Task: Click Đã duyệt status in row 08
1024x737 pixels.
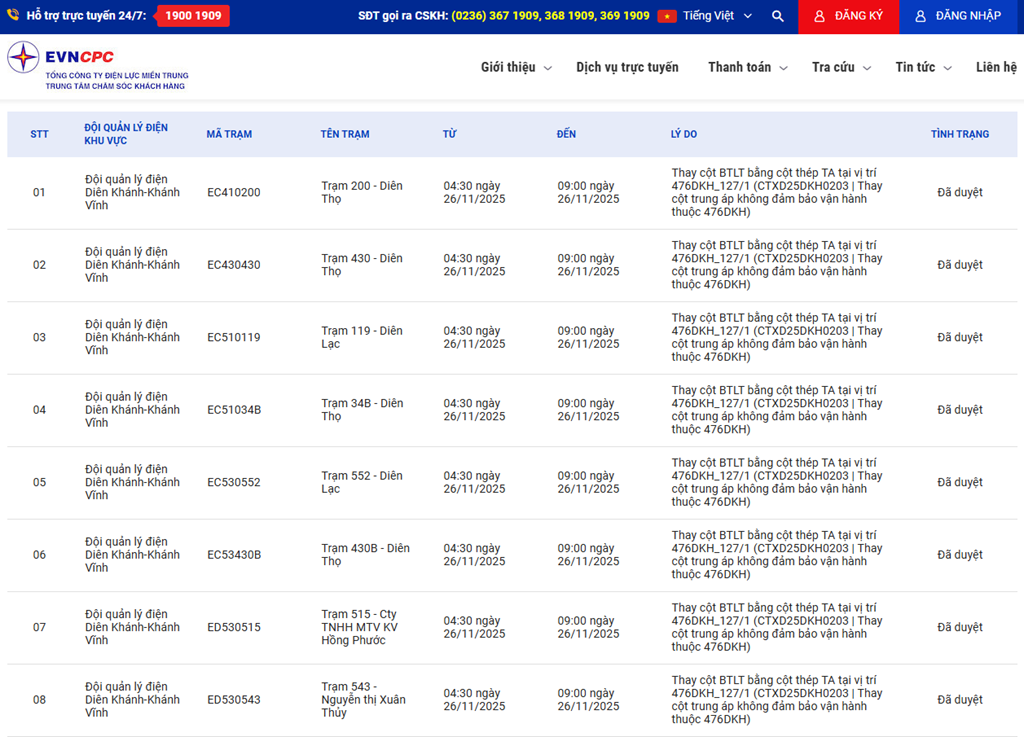Action: click(959, 700)
